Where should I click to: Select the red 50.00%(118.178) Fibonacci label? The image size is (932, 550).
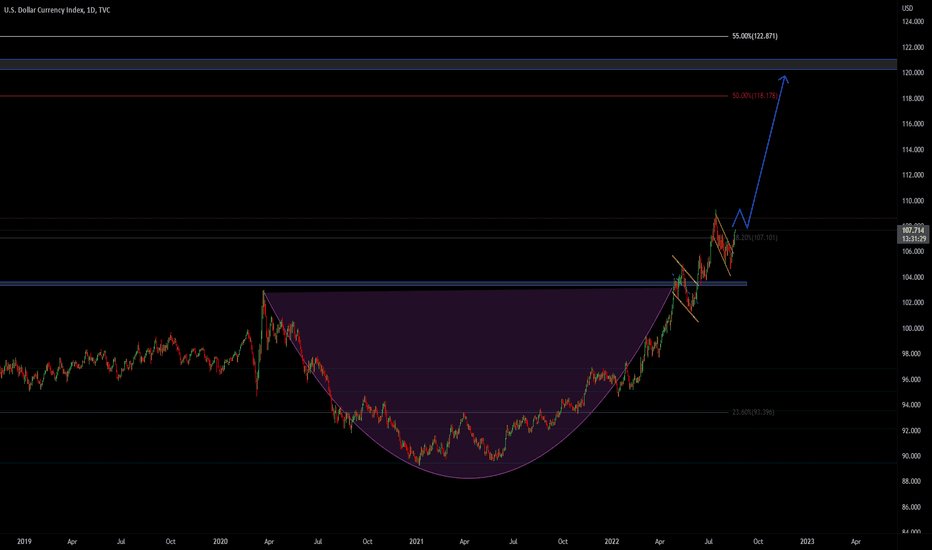[x=755, y=96]
